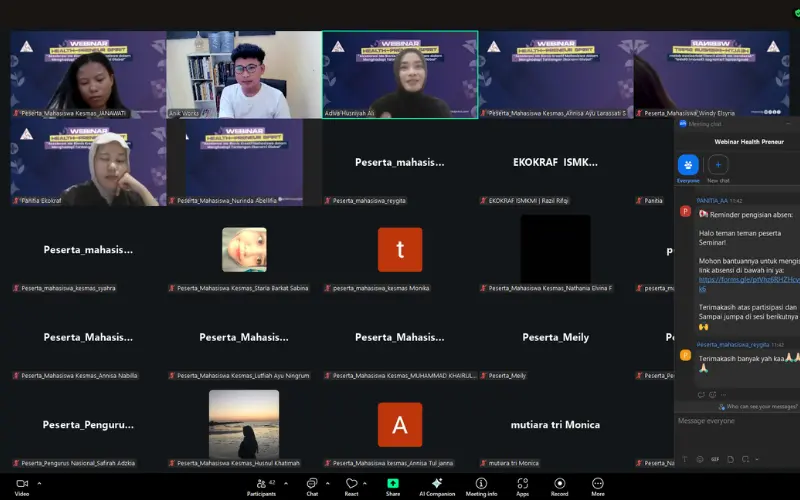Select the Everyone chat channel
Screen dimensions: 800x500
point(688,165)
